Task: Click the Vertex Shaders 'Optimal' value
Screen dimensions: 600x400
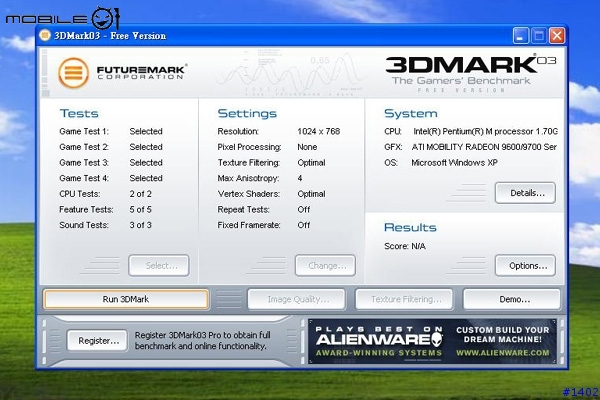Action: click(x=311, y=194)
